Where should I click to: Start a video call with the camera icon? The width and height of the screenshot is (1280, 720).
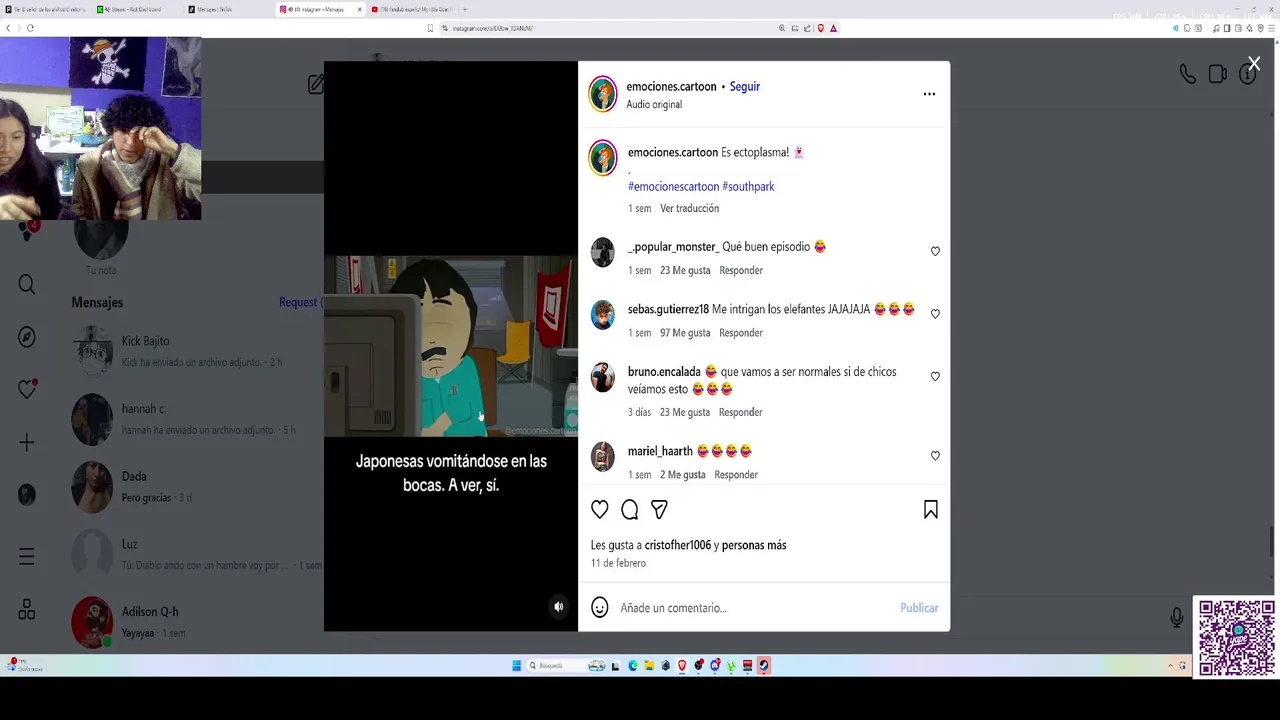[x=1217, y=74]
